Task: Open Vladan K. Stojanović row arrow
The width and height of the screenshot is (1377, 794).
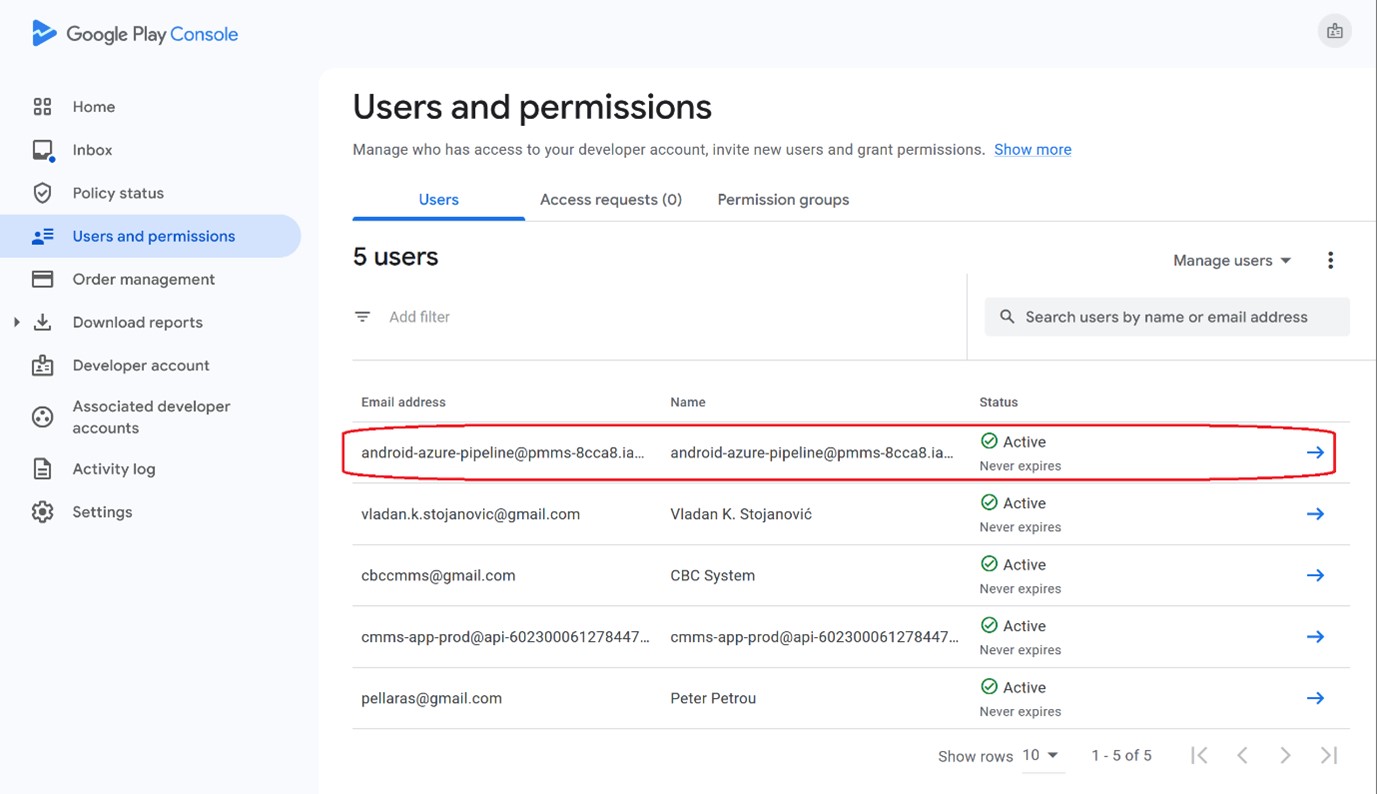Action: [1315, 514]
